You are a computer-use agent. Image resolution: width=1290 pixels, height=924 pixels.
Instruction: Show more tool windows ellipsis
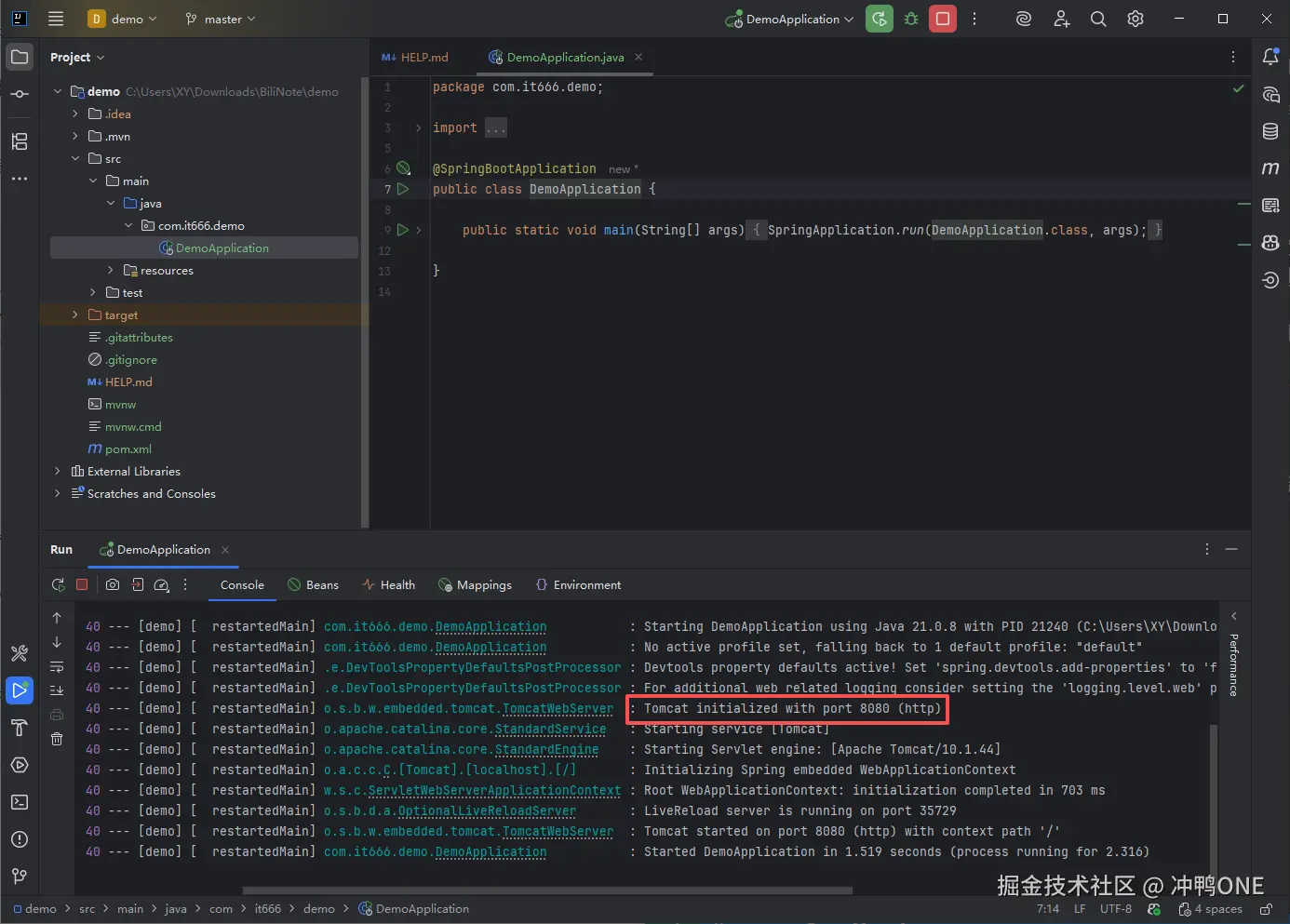click(20, 179)
